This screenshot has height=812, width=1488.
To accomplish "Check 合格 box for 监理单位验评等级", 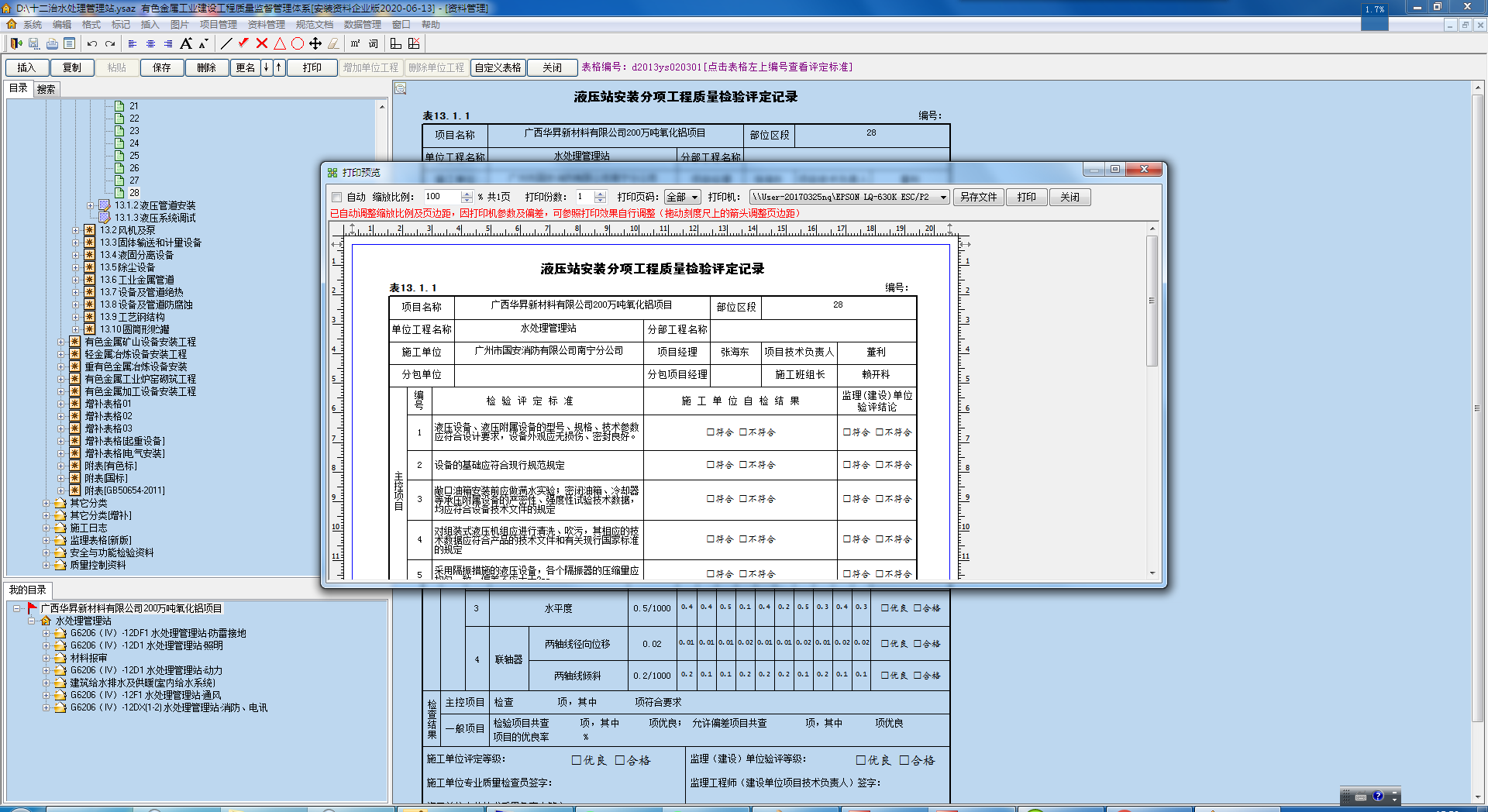I will point(904,761).
